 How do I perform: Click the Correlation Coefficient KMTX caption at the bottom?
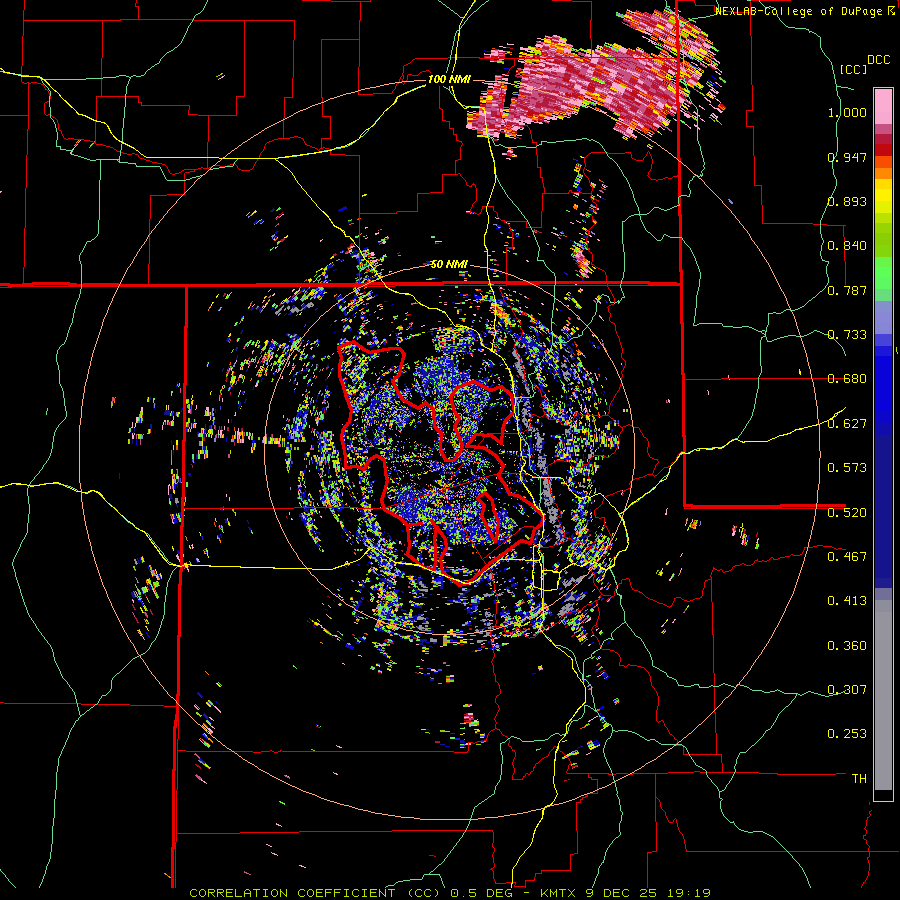pos(450,893)
